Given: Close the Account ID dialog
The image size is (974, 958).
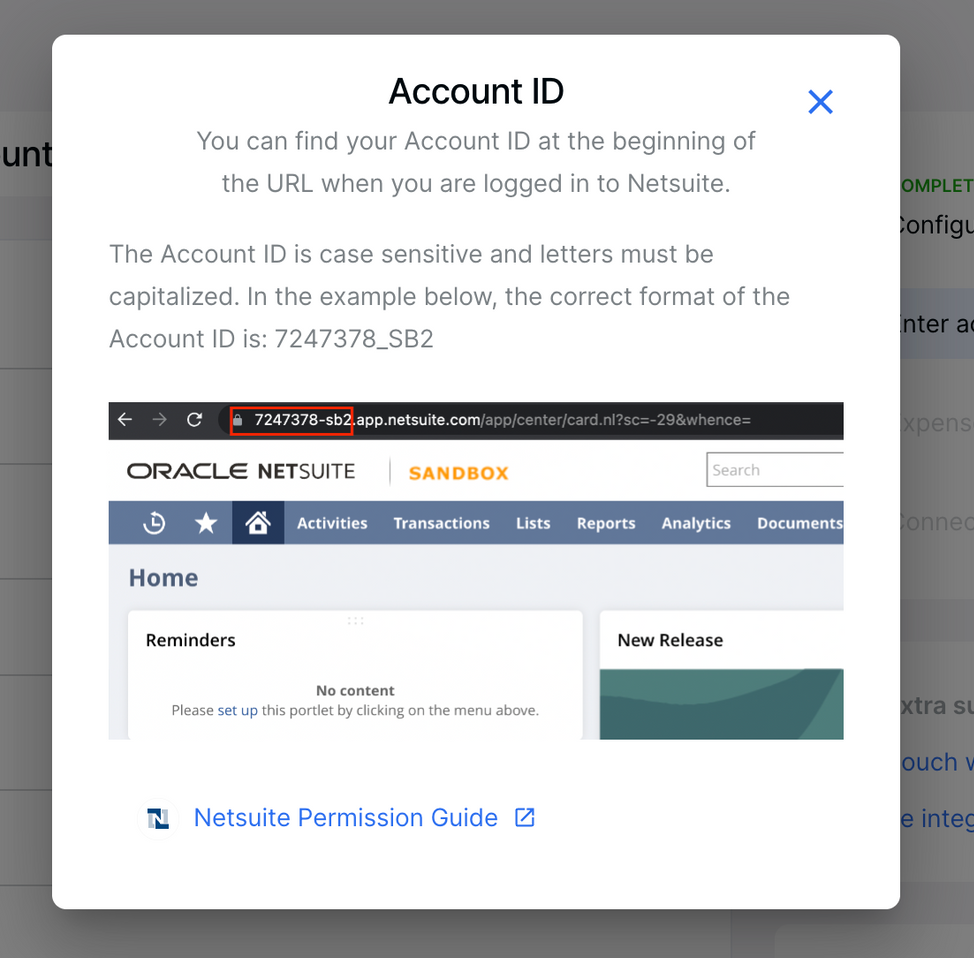Looking at the screenshot, I should point(820,101).
